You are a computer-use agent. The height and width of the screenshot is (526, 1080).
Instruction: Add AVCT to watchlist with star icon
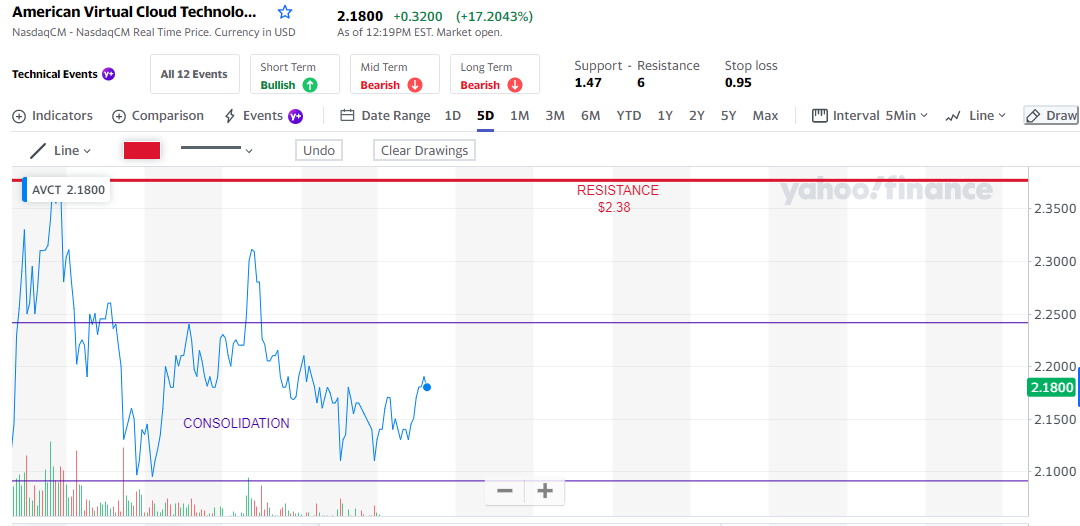coord(284,12)
